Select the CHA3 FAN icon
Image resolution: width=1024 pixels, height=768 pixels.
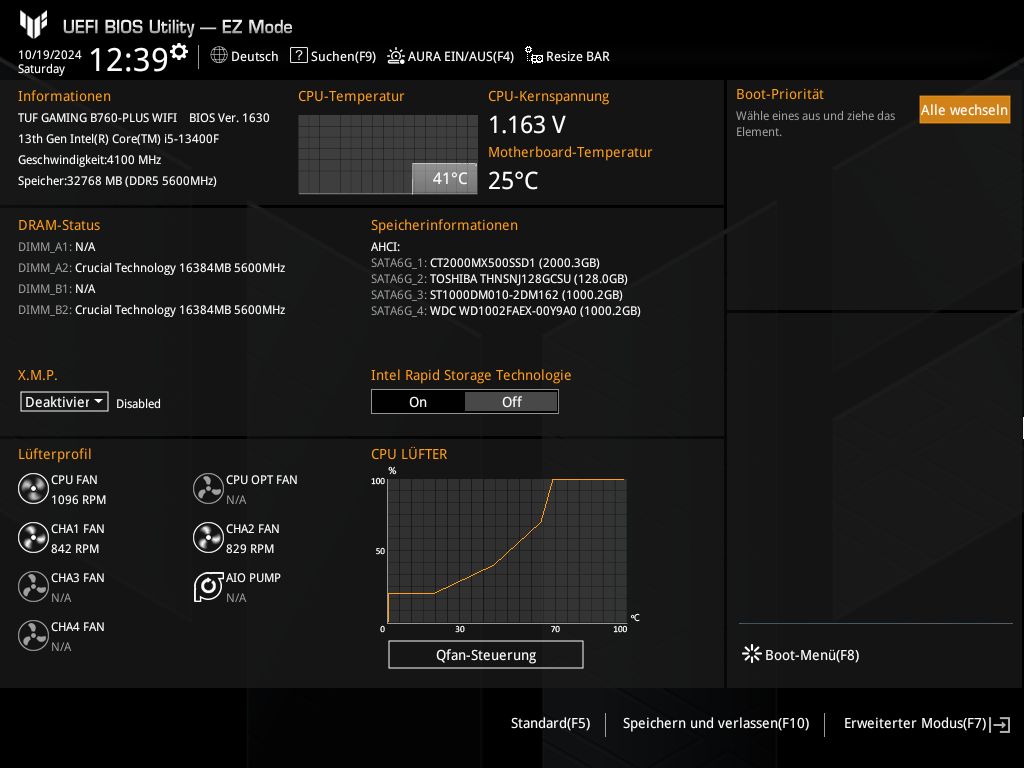pyautogui.click(x=33, y=586)
